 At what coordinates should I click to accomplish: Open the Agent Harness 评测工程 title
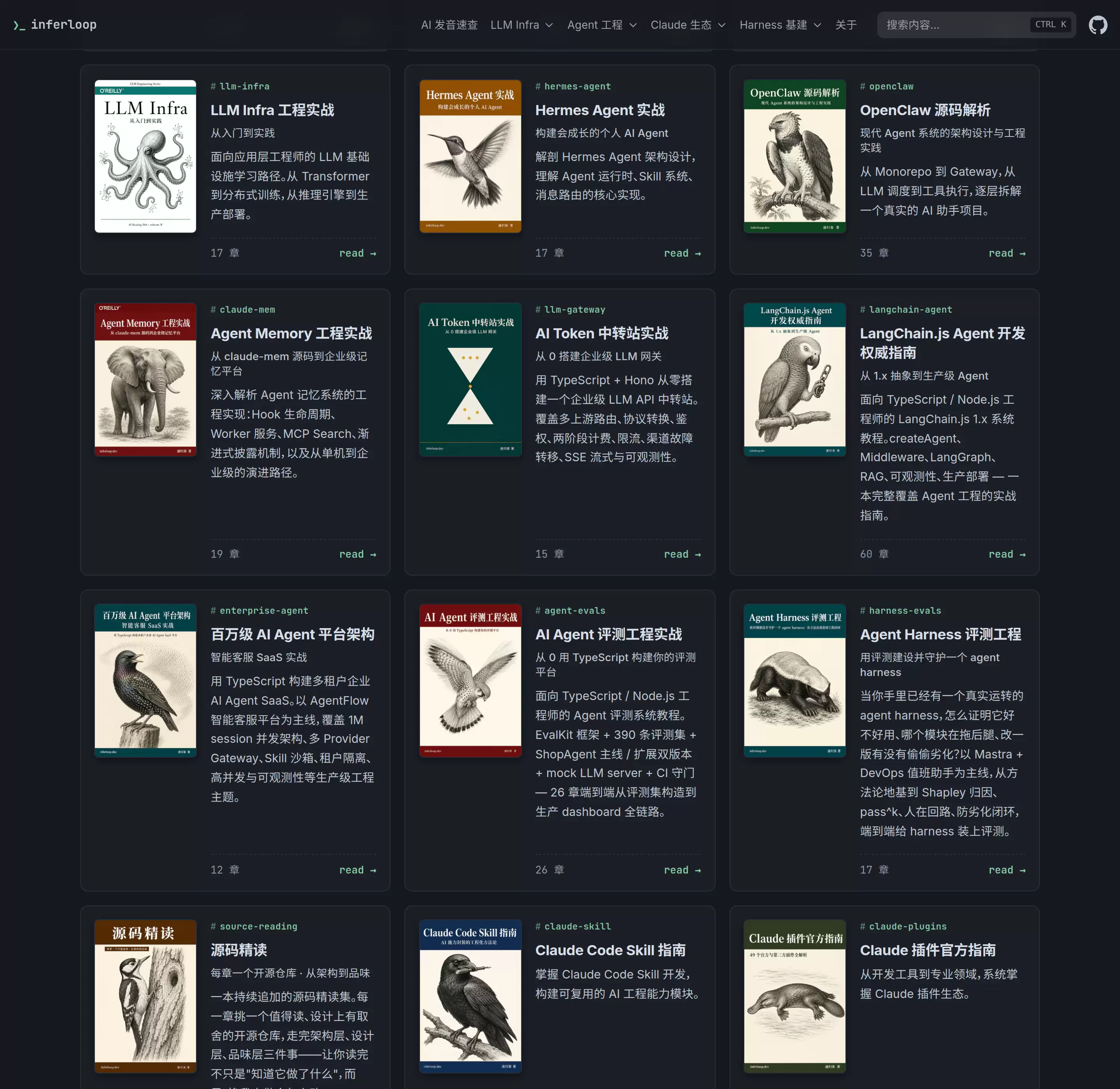point(940,634)
